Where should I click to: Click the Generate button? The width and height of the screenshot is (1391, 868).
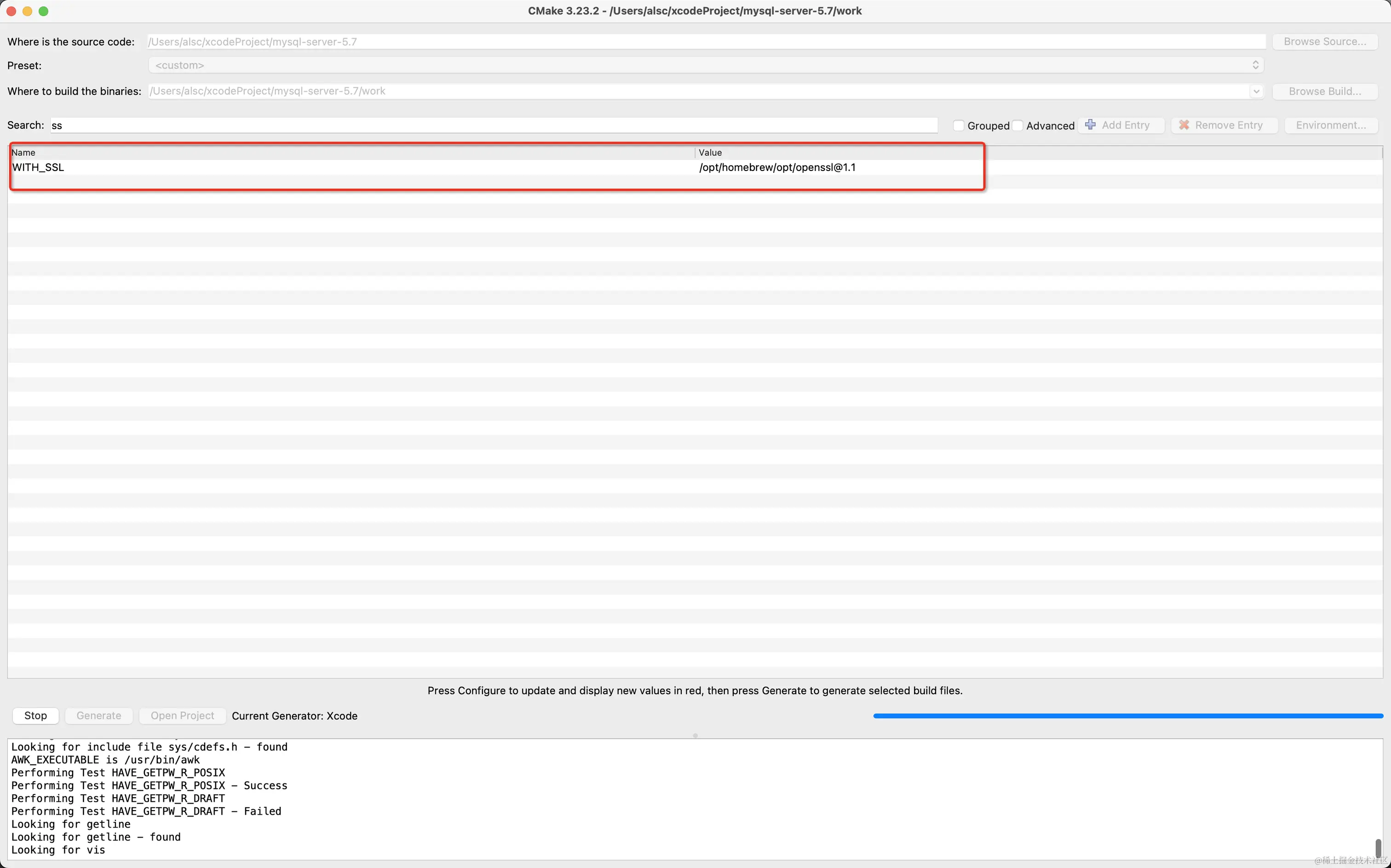coord(99,715)
